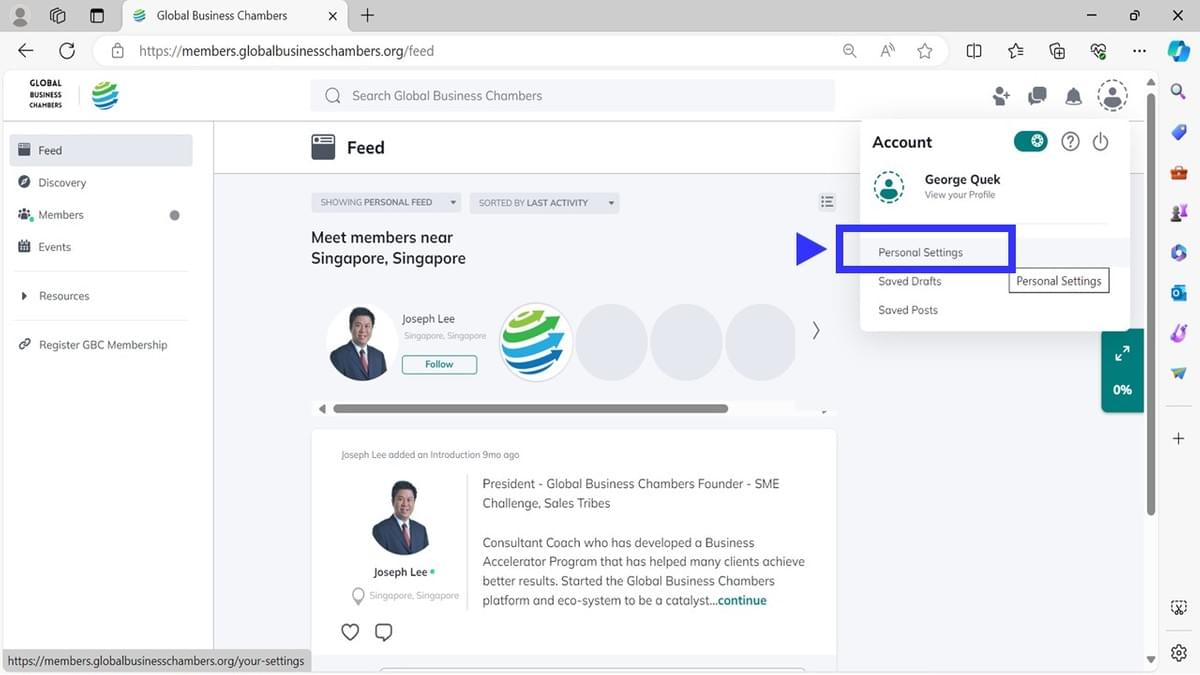1200x675 pixels.
Task: Click the power logout icon
Action: tap(1100, 142)
